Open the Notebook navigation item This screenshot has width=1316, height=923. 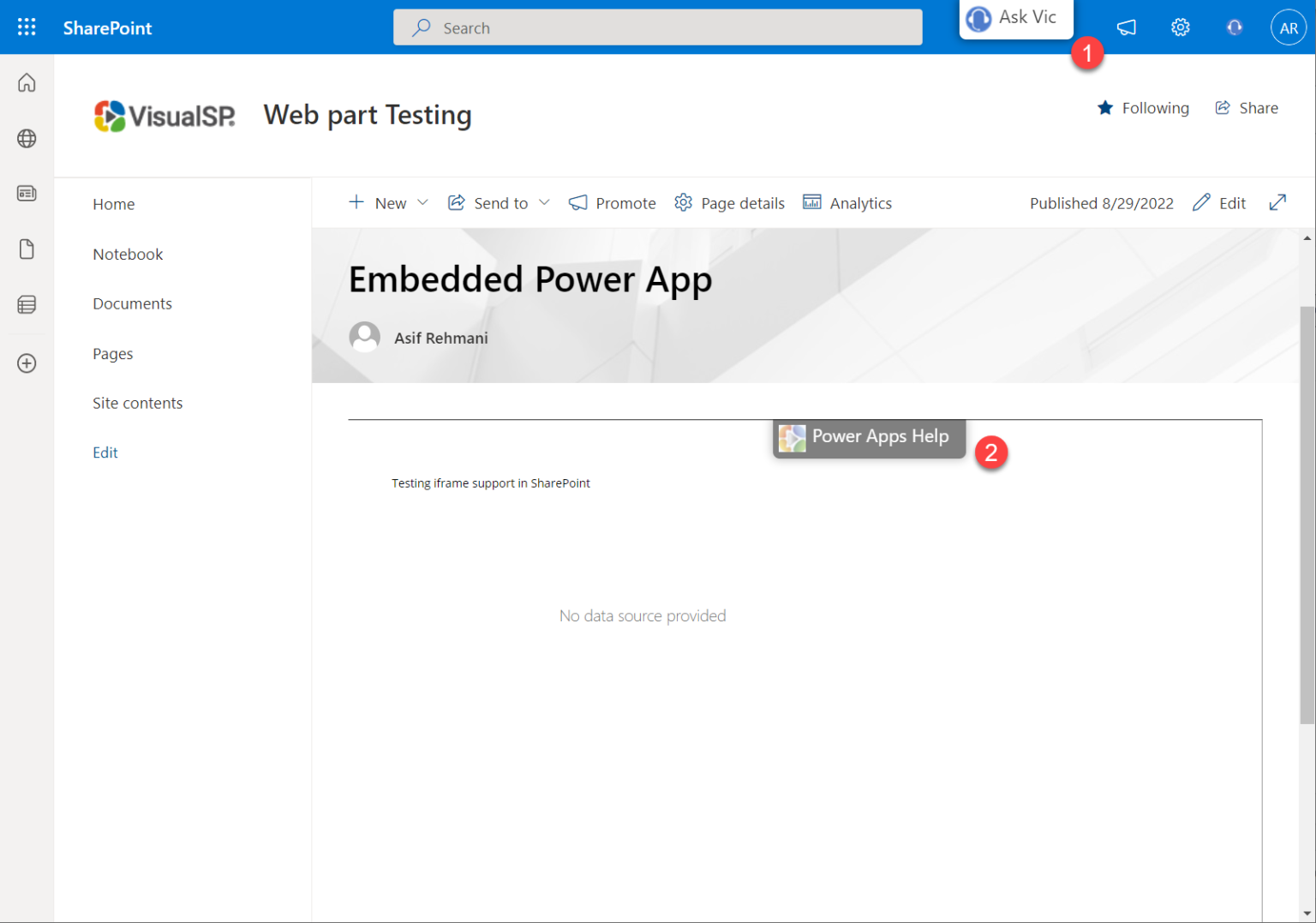point(127,254)
